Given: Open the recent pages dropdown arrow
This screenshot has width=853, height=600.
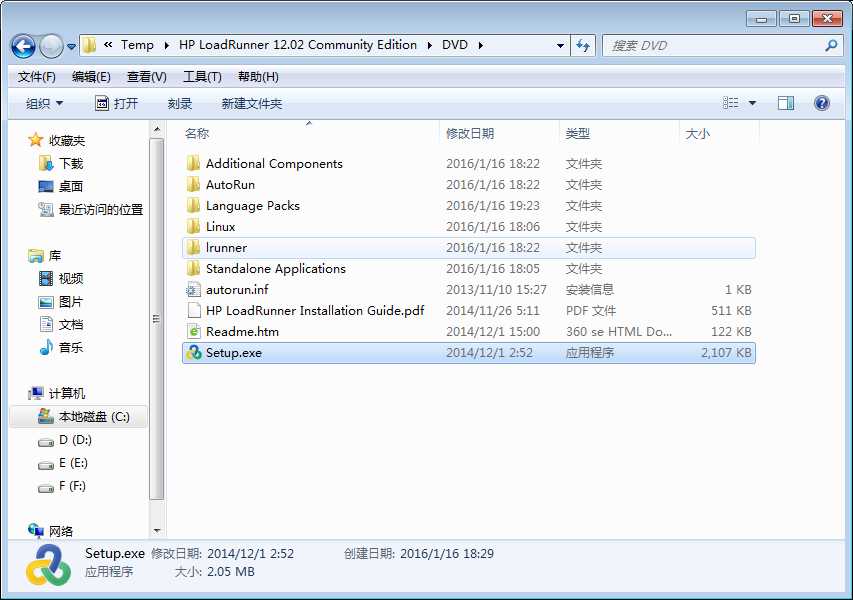Looking at the screenshot, I should click(x=71, y=47).
